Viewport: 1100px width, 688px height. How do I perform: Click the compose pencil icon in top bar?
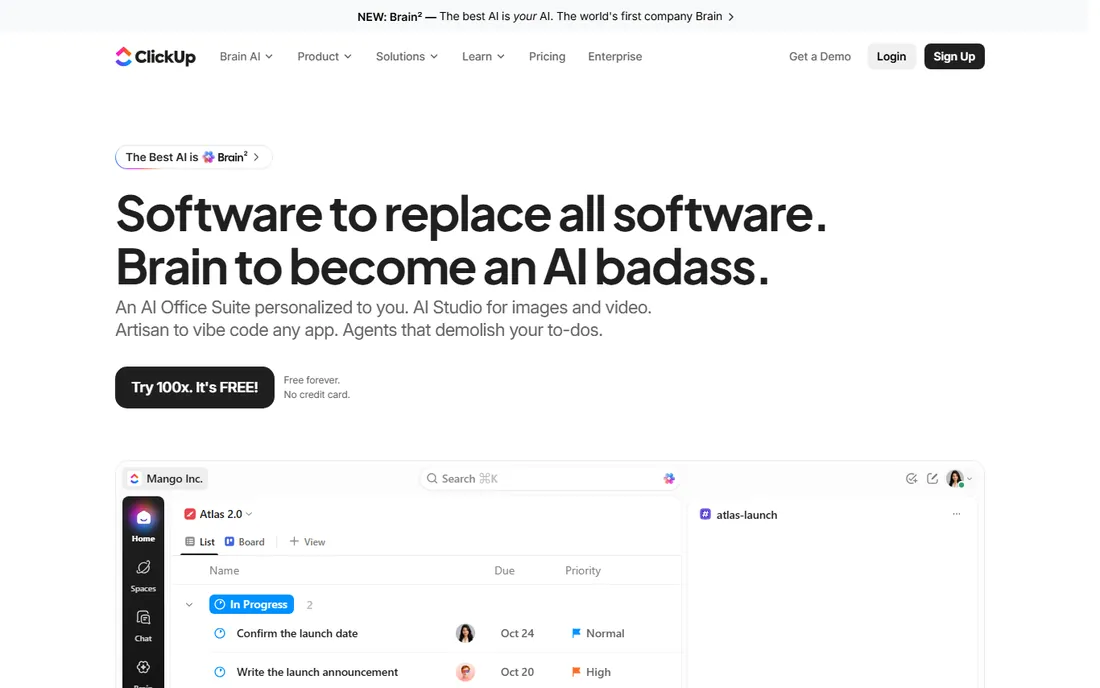pyautogui.click(x=932, y=478)
